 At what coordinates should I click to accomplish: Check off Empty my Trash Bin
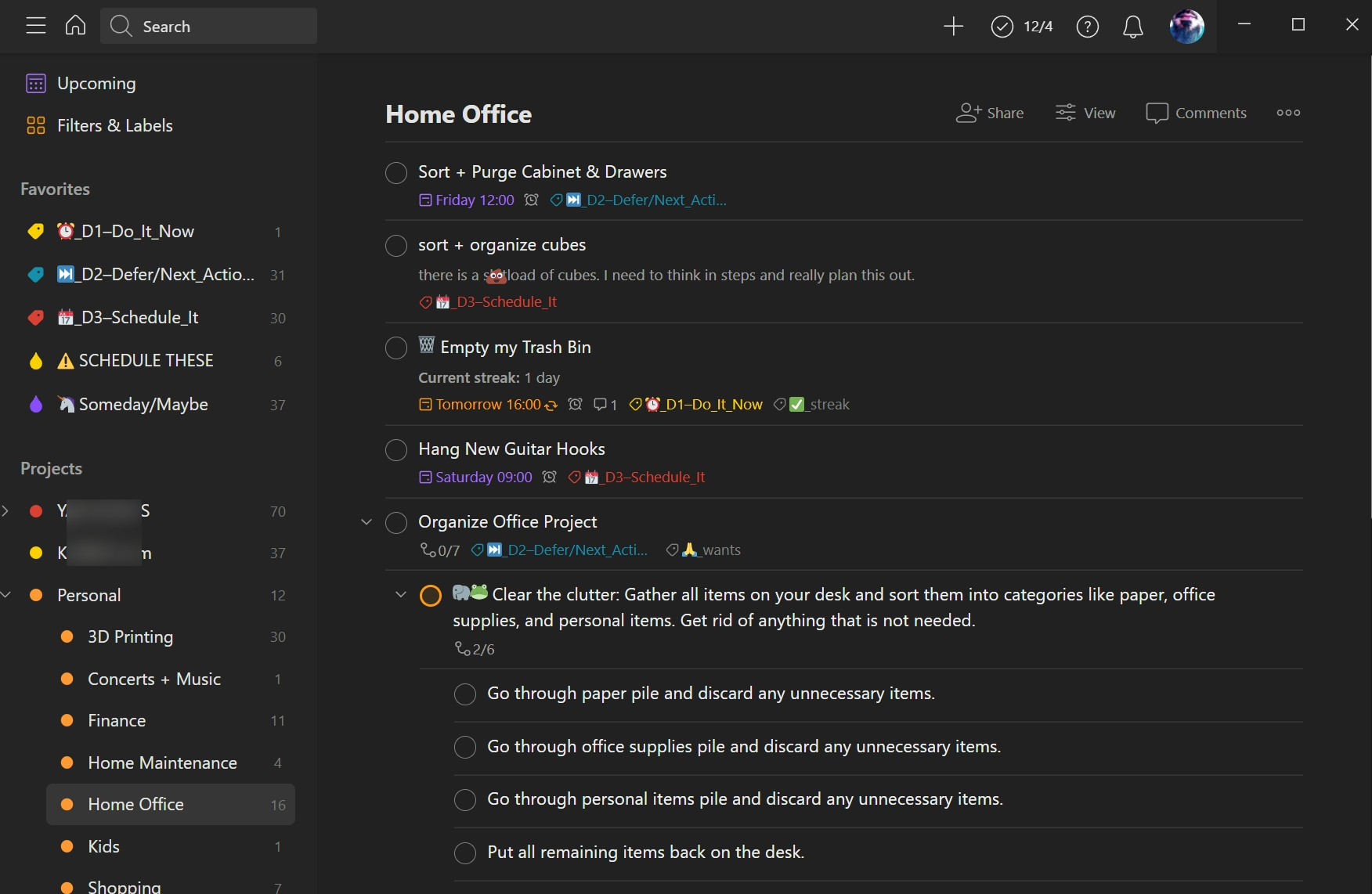pyautogui.click(x=396, y=348)
